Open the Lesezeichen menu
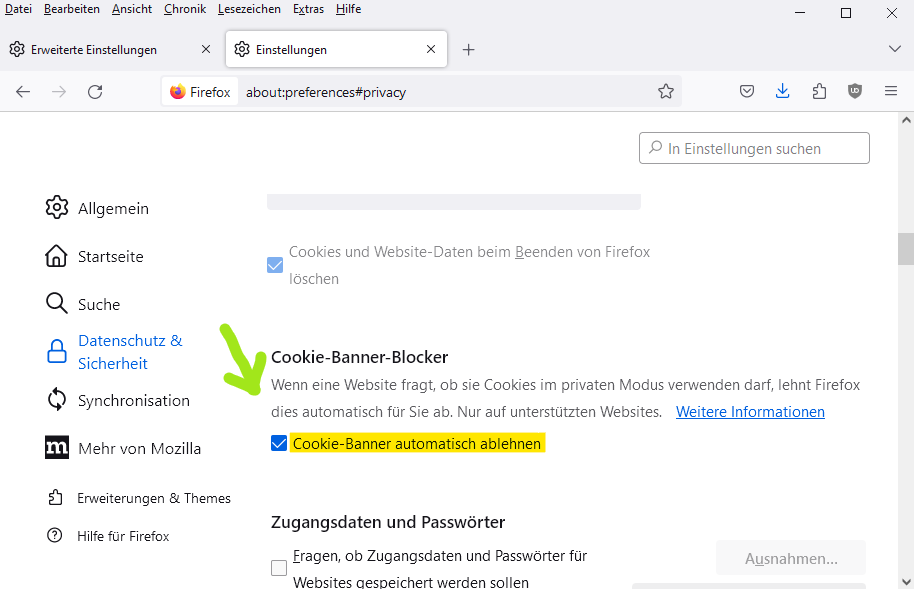The image size is (914, 589). click(250, 9)
